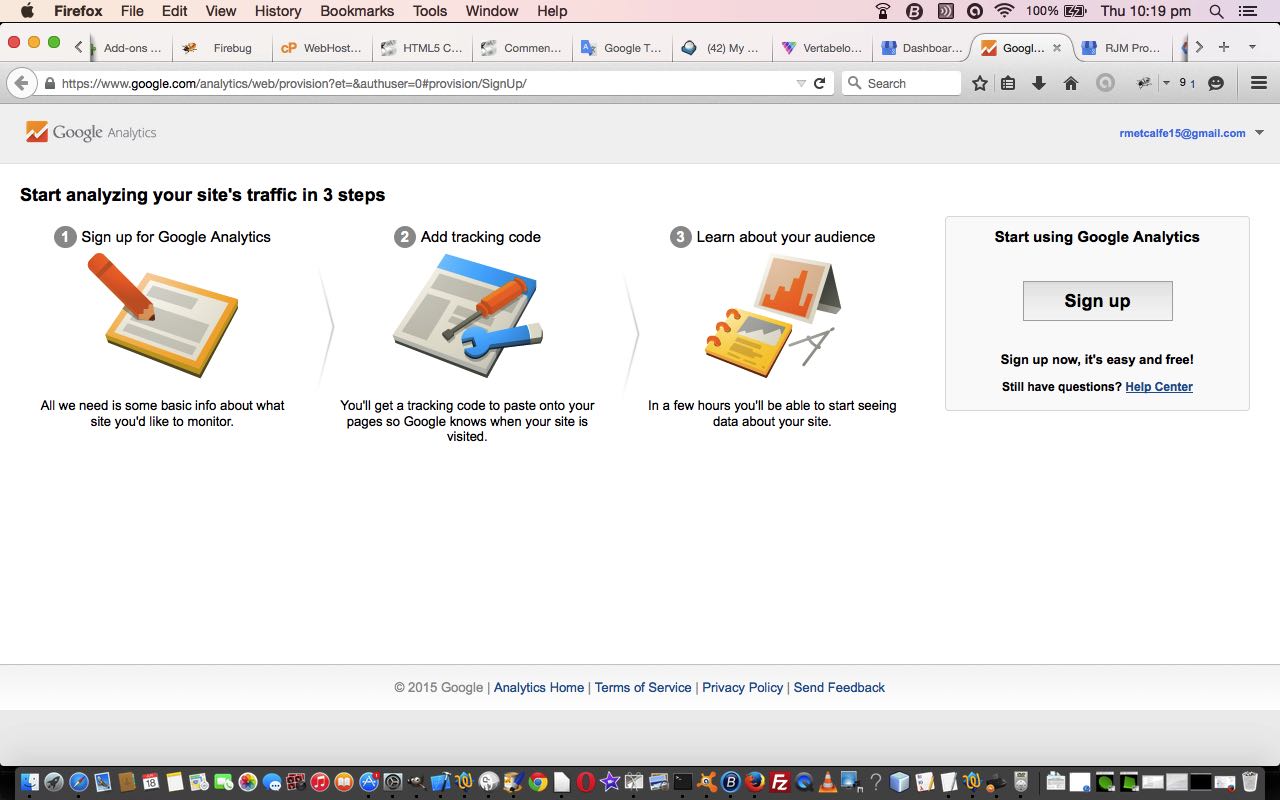
Task: Open iTunes from the Dock
Action: pos(320,782)
